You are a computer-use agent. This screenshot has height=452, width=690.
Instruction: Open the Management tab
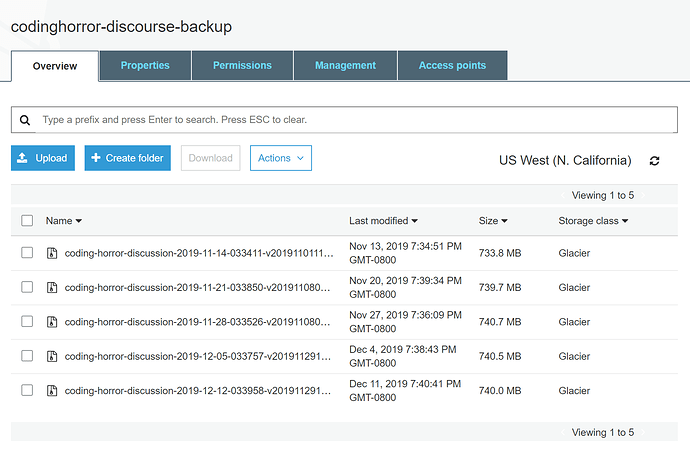(345, 66)
